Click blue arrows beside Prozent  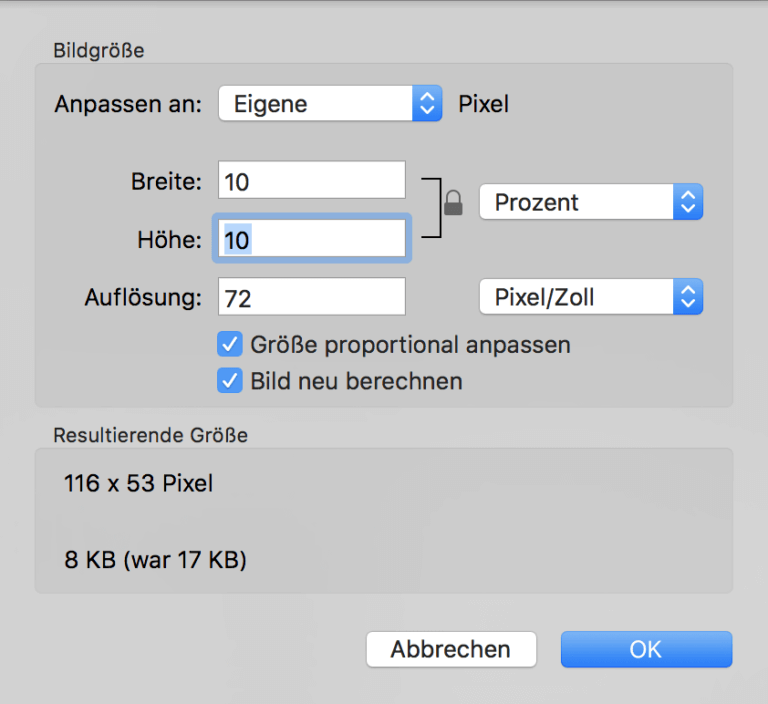coord(688,202)
